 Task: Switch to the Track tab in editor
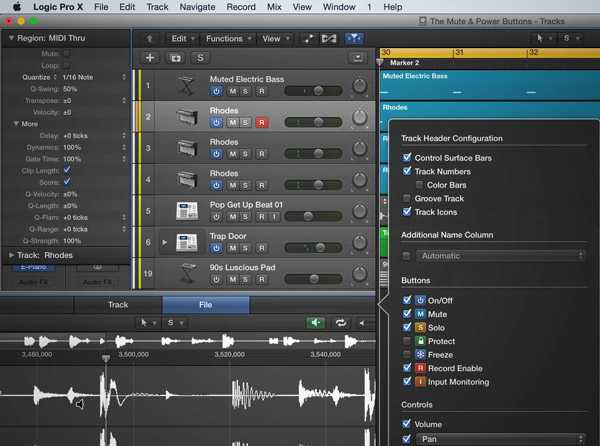coord(118,305)
